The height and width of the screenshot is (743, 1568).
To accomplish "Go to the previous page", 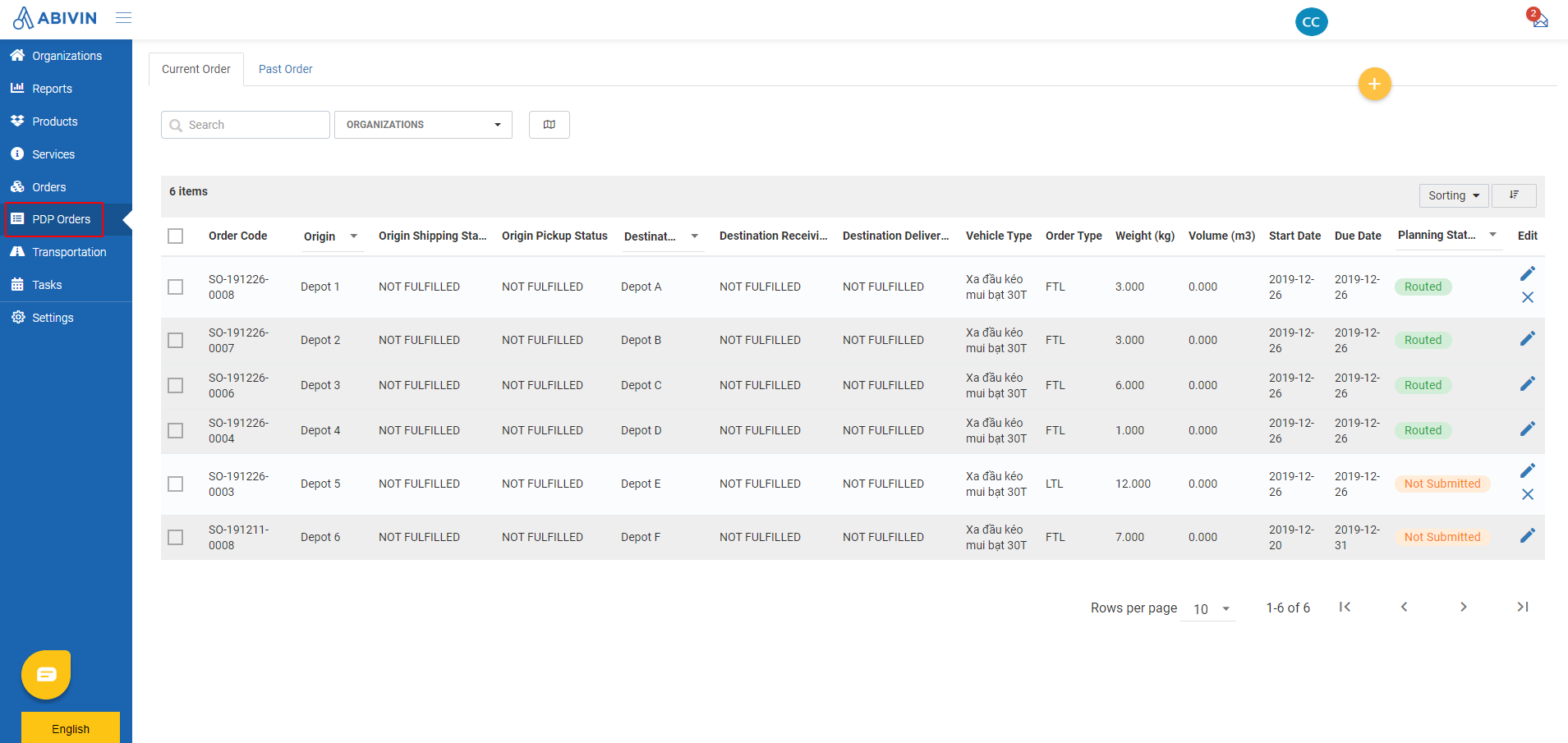I will [x=1404, y=607].
